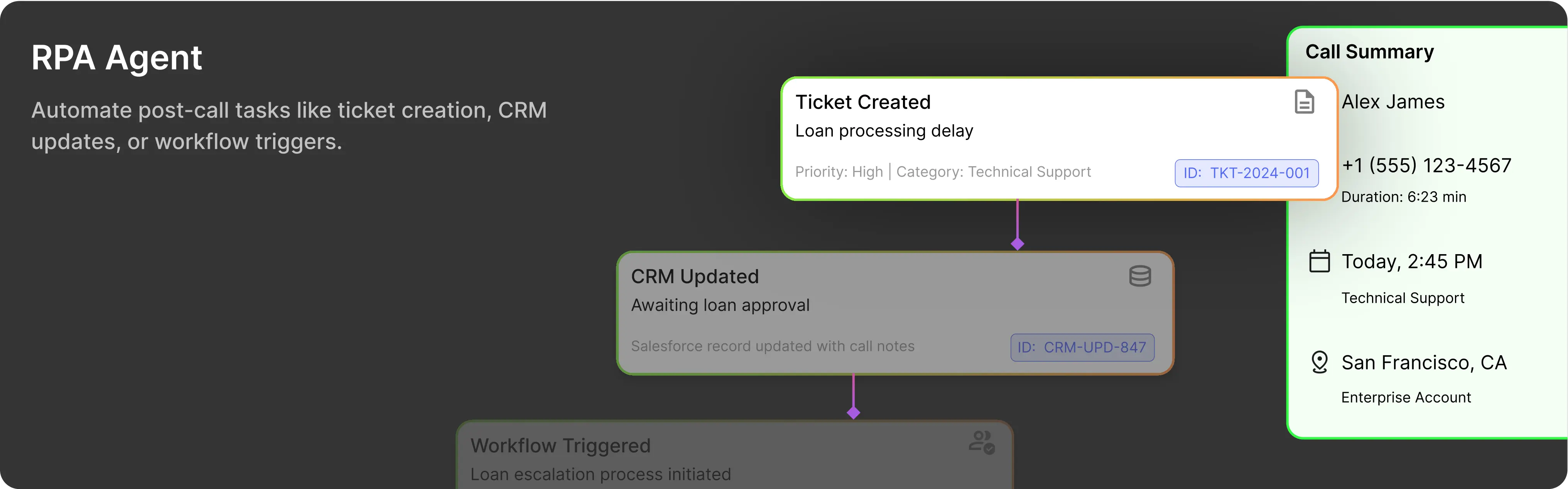The width and height of the screenshot is (1568, 489).
Task: Select the San Francisco, CA location text
Action: point(1424,363)
